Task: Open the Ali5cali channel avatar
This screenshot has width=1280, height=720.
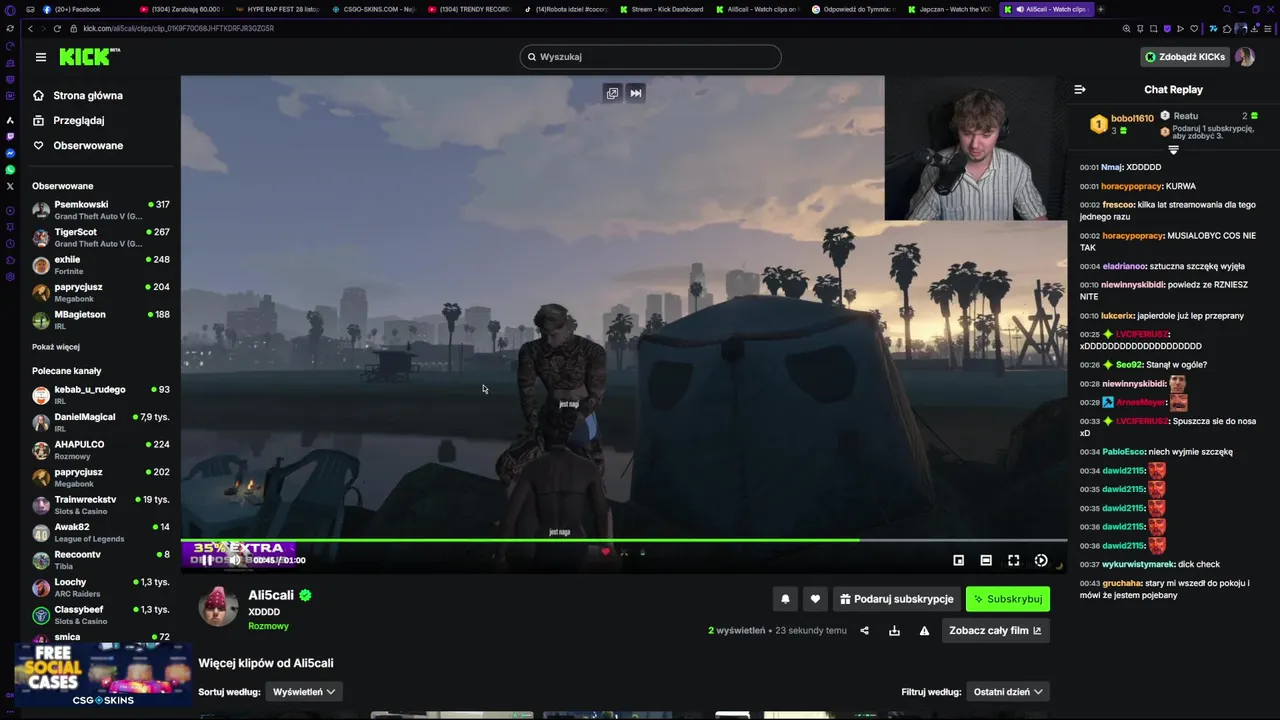Action: (x=219, y=606)
